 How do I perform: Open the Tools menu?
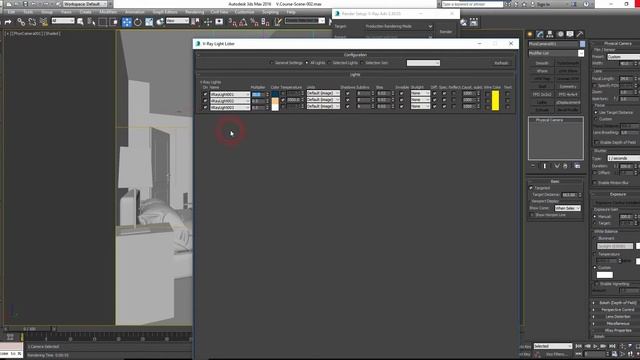click(x=28, y=12)
